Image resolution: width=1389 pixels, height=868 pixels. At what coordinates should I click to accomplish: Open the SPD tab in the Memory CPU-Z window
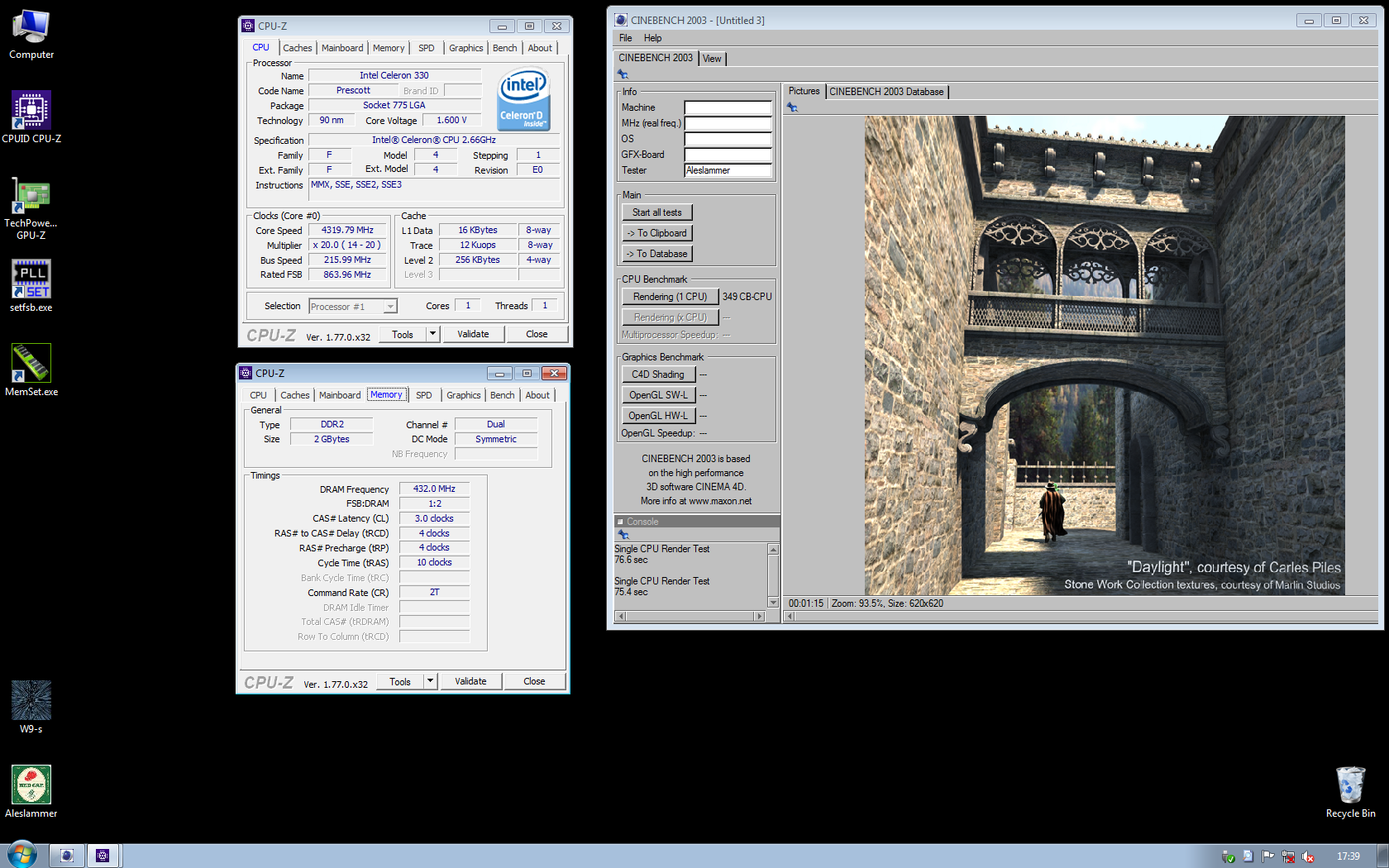pyautogui.click(x=424, y=395)
